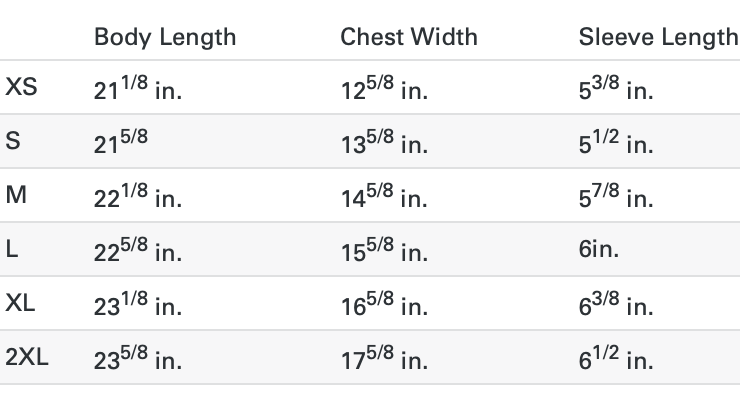Click the Sleeve Length column header
The height and width of the screenshot is (394, 740).
pos(659,37)
